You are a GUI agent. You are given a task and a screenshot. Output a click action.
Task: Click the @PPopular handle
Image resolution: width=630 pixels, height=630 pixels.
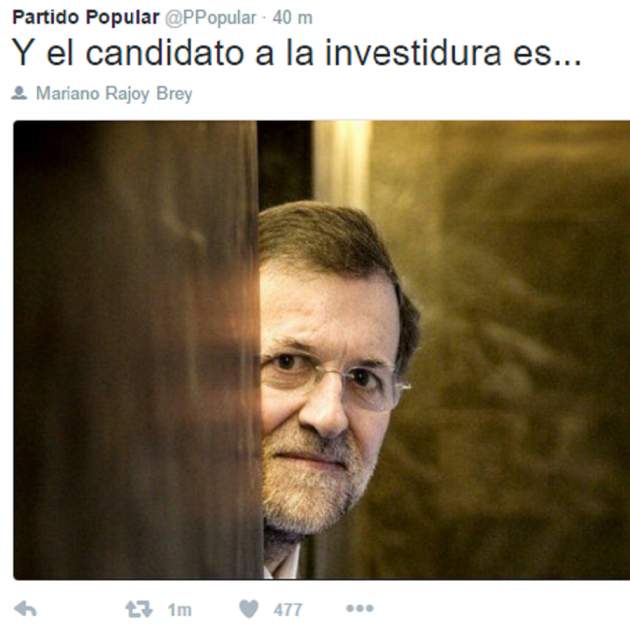click(211, 18)
